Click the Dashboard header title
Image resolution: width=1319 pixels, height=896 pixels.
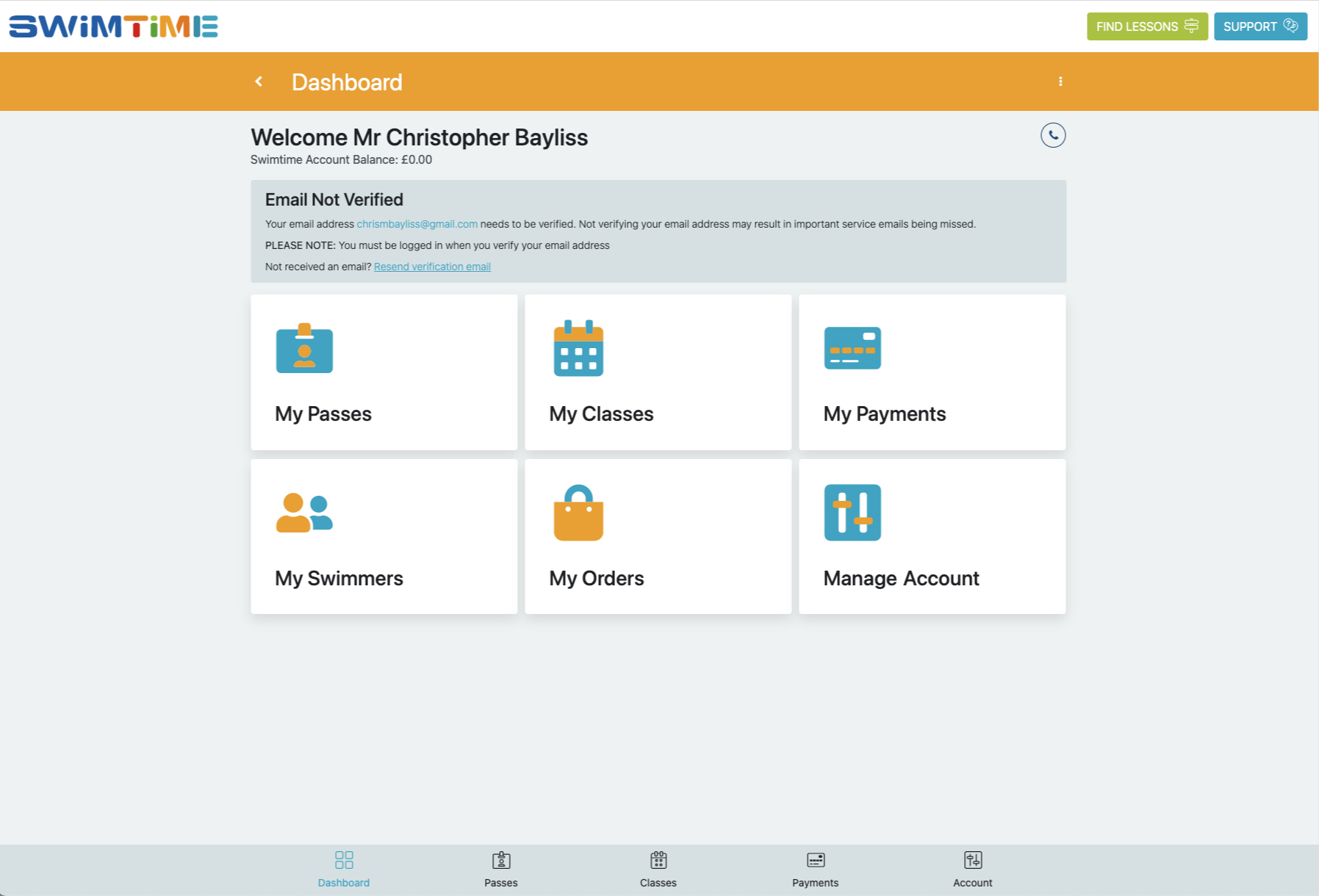347,82
